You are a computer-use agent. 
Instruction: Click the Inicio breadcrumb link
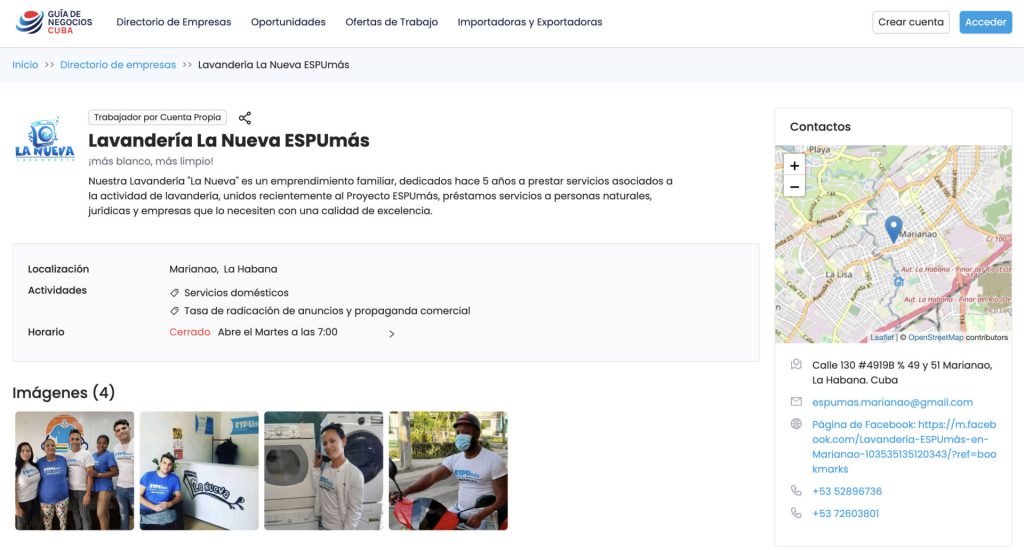point(25,65)
